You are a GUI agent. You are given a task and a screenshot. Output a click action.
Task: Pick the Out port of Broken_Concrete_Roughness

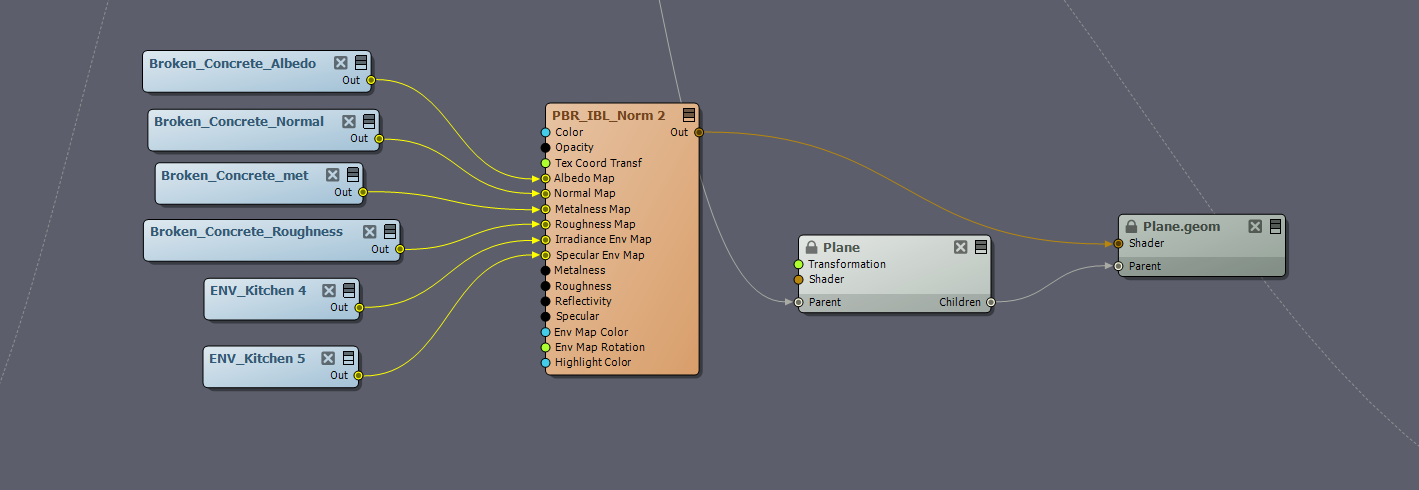click(x=399, y=249)
